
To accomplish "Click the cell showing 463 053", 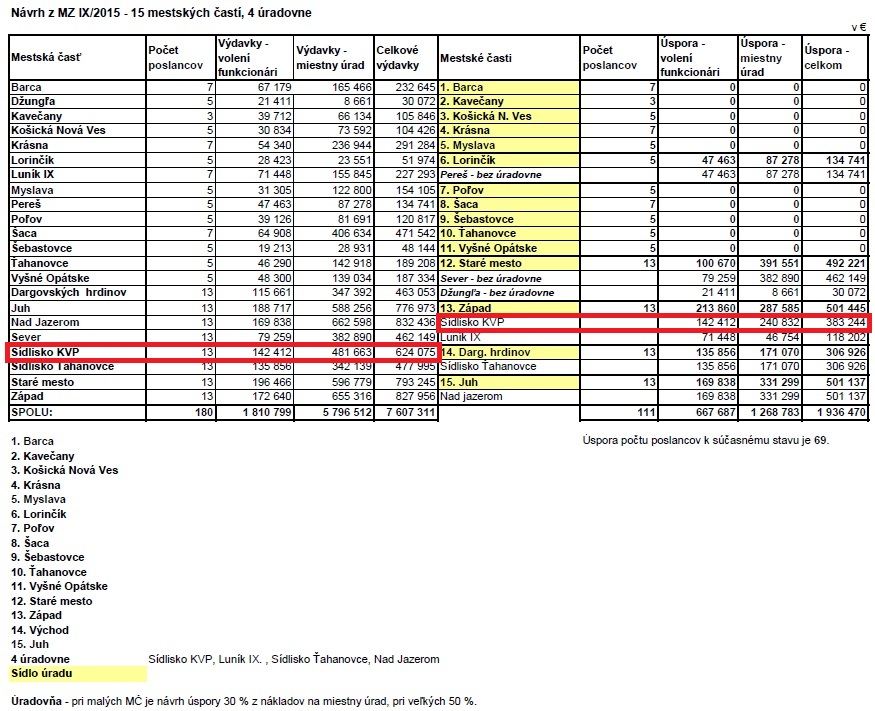I will click(x=415, y=292).
